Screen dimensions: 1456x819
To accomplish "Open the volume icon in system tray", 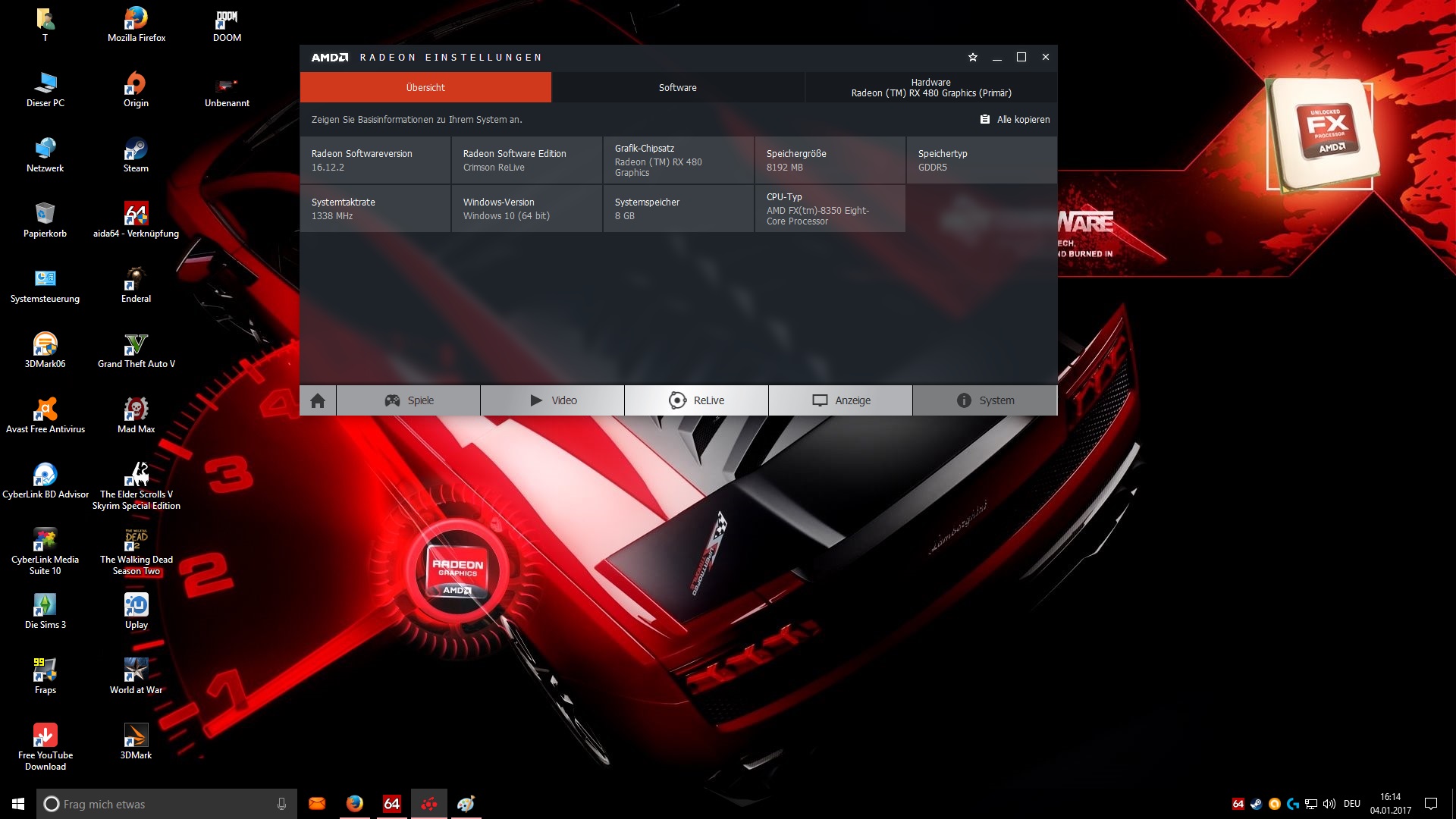I will (x=1329, y=804).
